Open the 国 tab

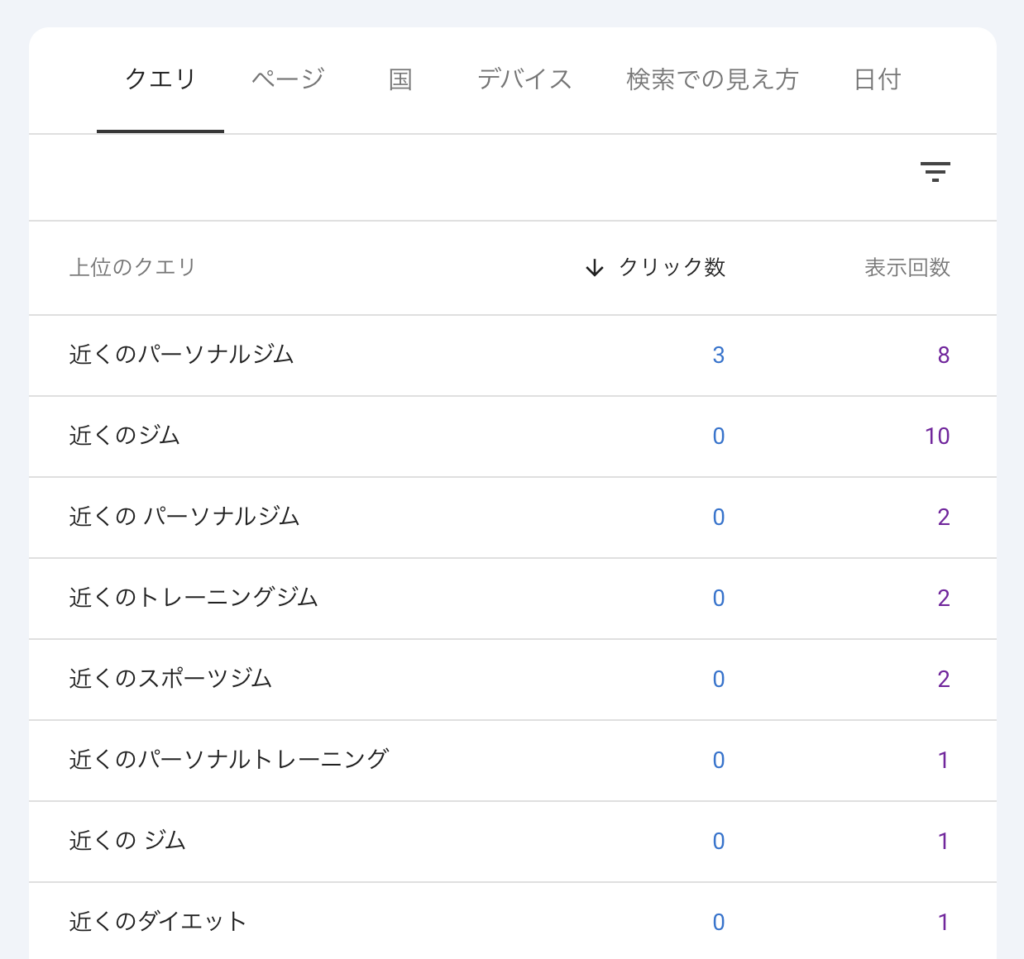tap(400, 80)
